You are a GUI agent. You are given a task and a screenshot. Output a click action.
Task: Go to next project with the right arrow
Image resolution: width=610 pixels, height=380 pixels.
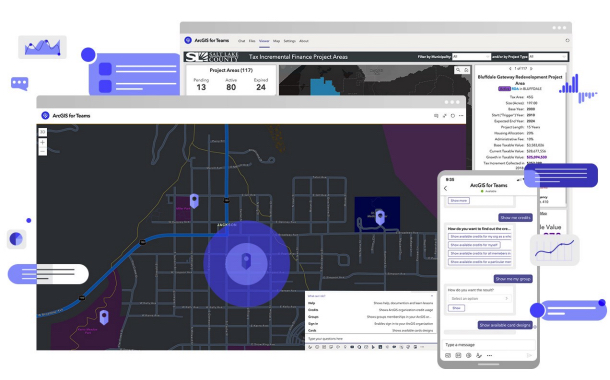tap(531, 68)
